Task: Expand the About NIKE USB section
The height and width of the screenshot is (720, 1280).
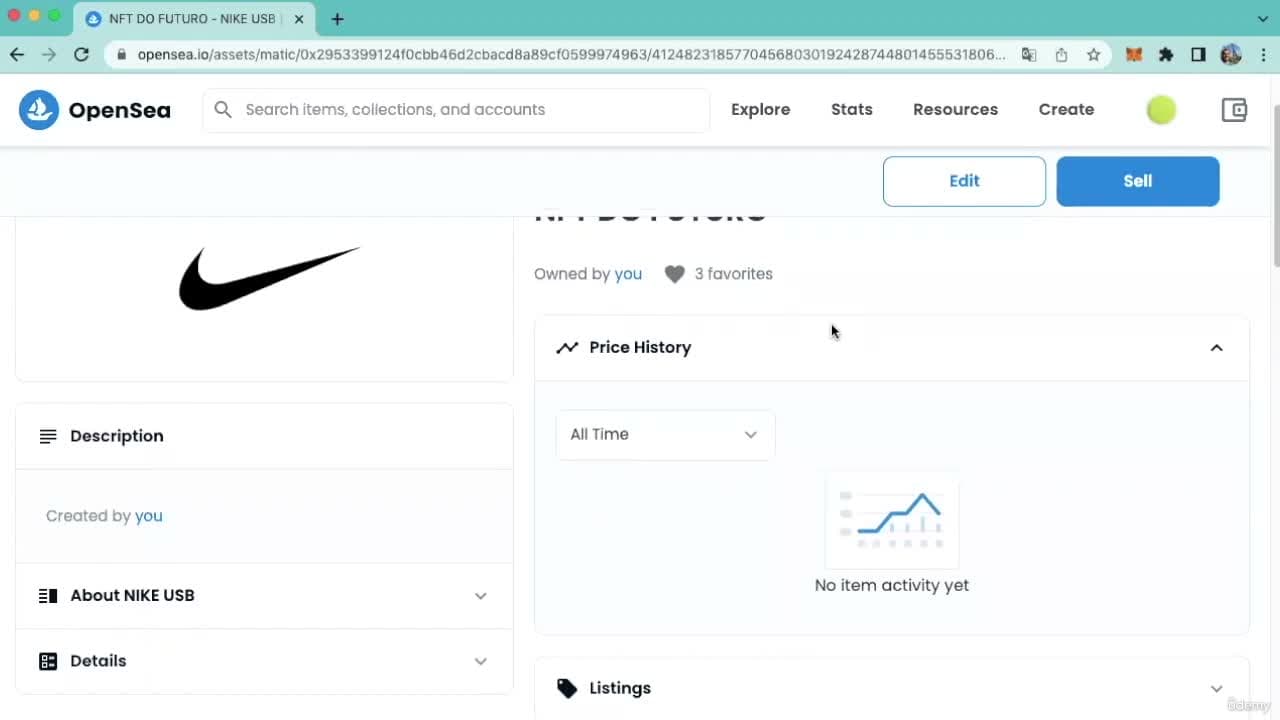Action: [480, 596]
